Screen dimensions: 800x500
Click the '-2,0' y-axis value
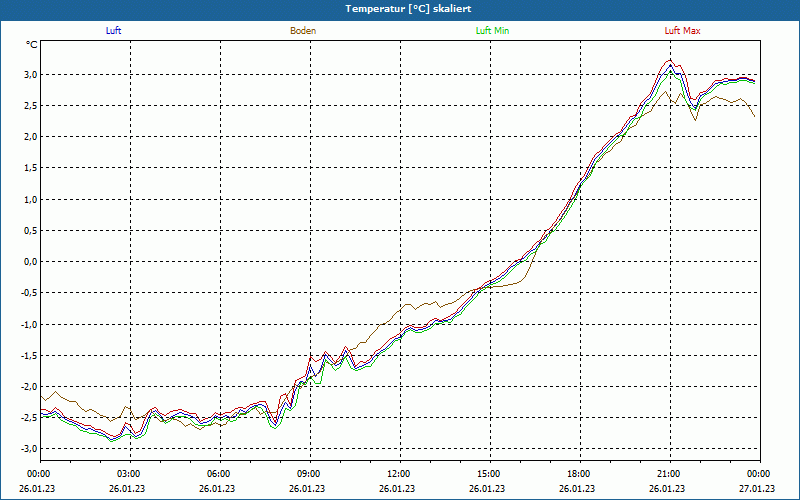click(x=30, y=387)
